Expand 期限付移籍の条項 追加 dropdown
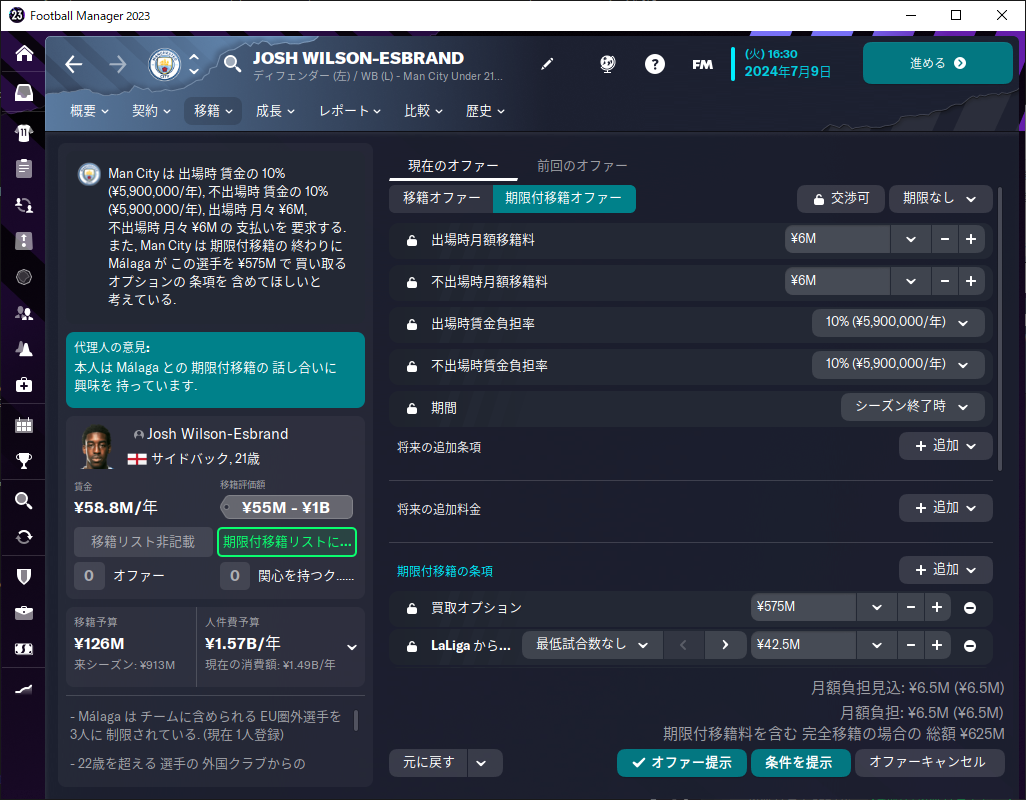This screenshot has height=800, width=1026. pos(945,570)
